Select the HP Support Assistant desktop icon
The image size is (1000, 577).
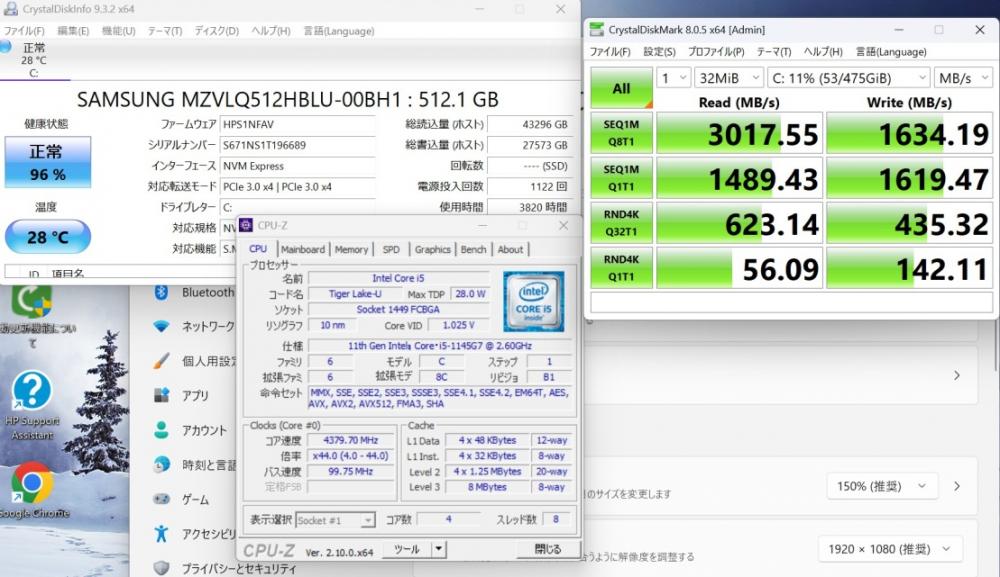coord(32,405)
